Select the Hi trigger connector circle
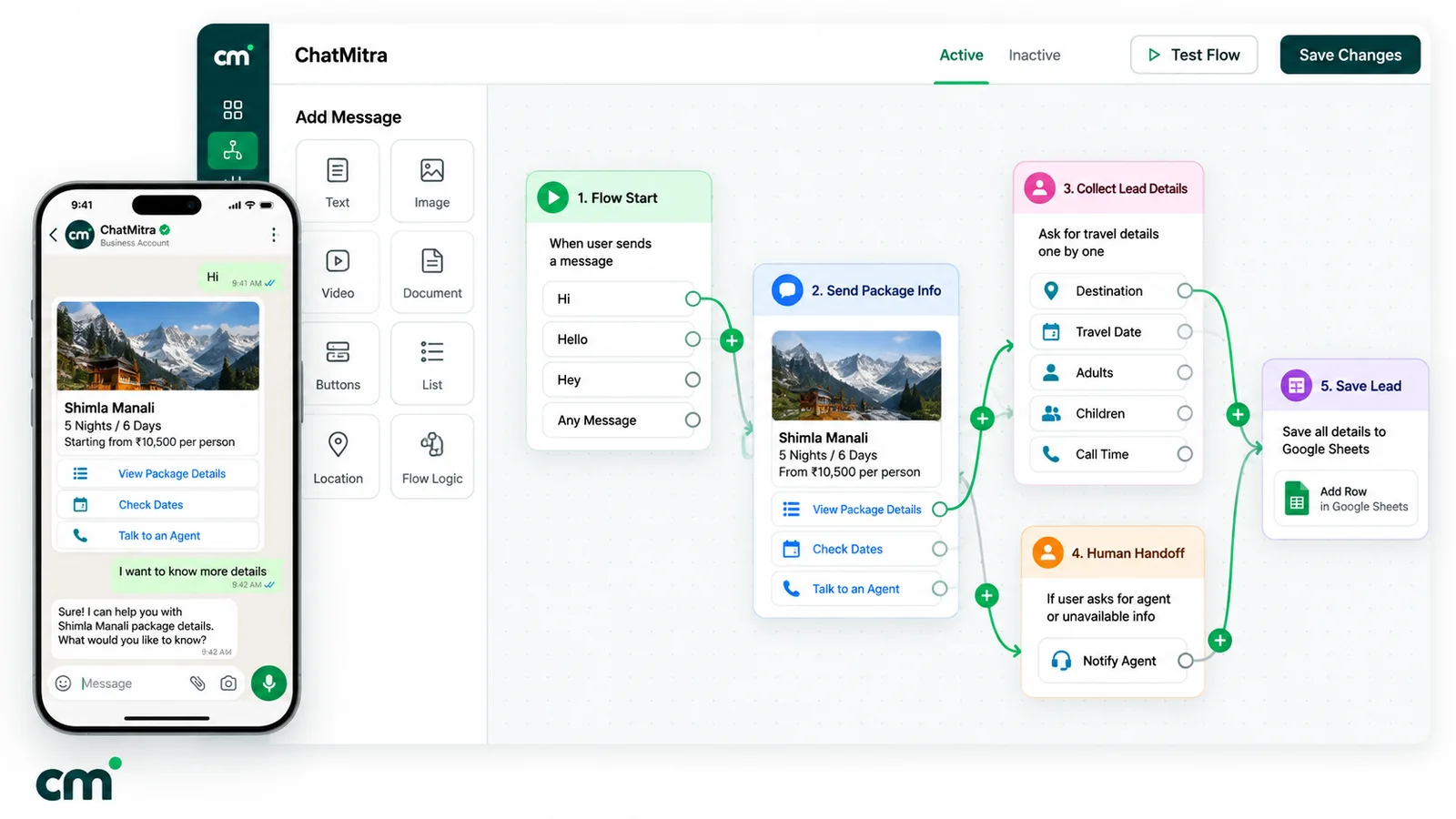1456x819 pixels. [693, 298]
